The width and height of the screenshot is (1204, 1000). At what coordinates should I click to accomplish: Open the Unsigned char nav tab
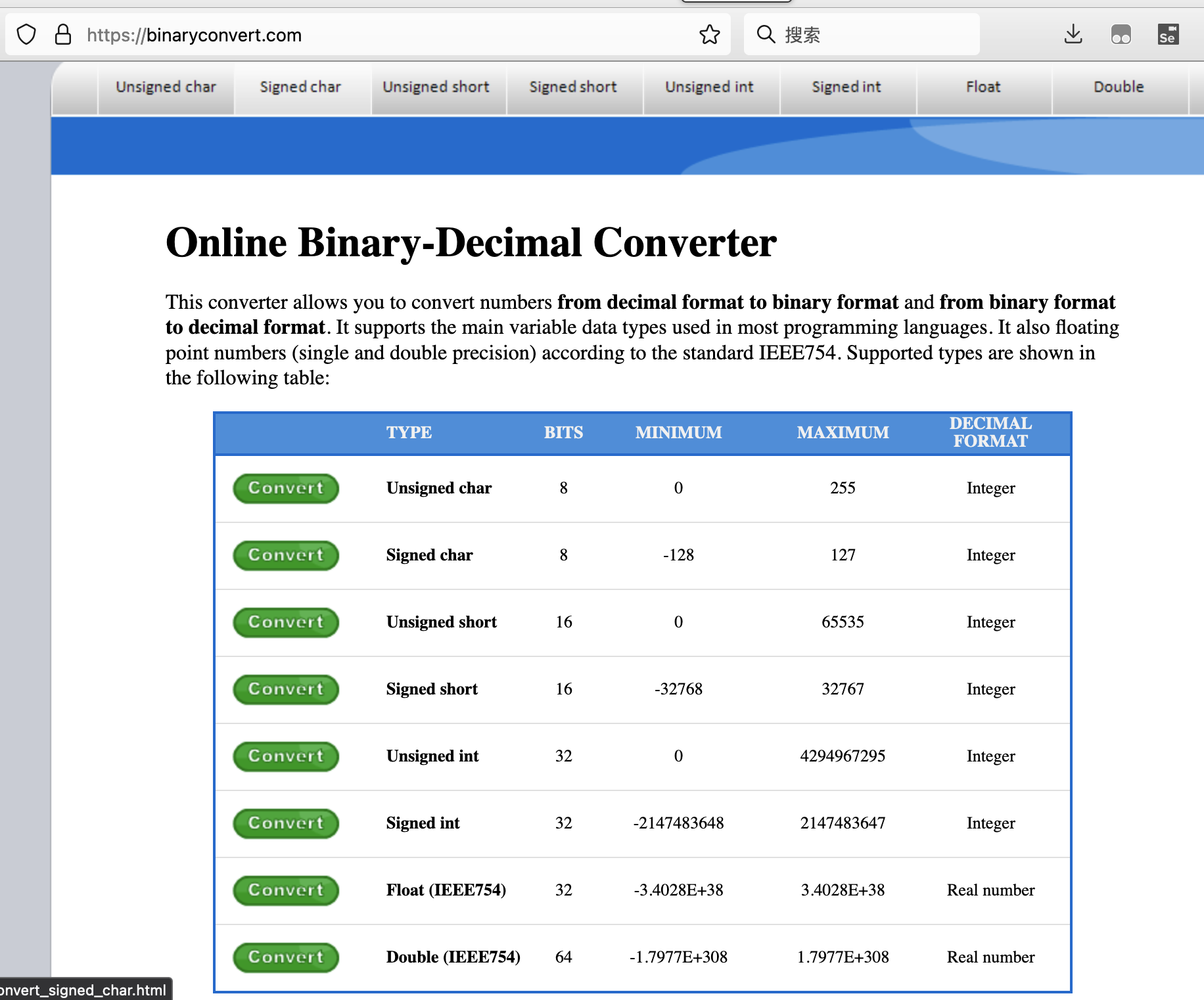[166, 87]
